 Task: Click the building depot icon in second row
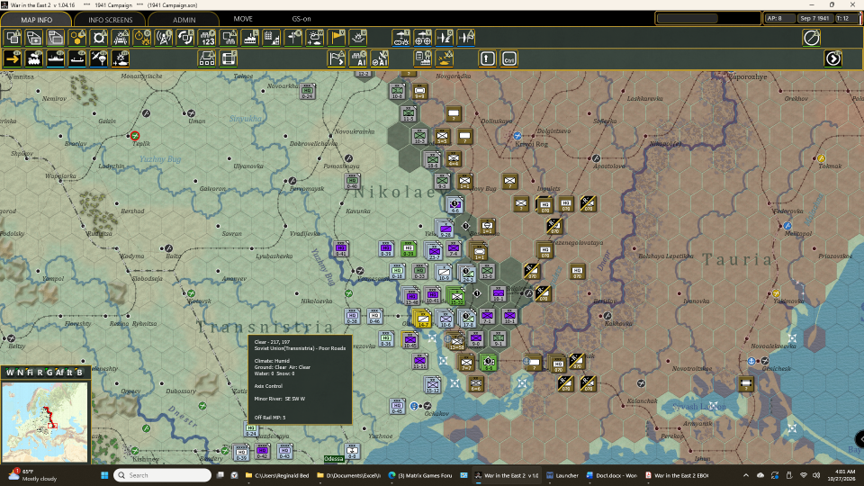(207, 58)
